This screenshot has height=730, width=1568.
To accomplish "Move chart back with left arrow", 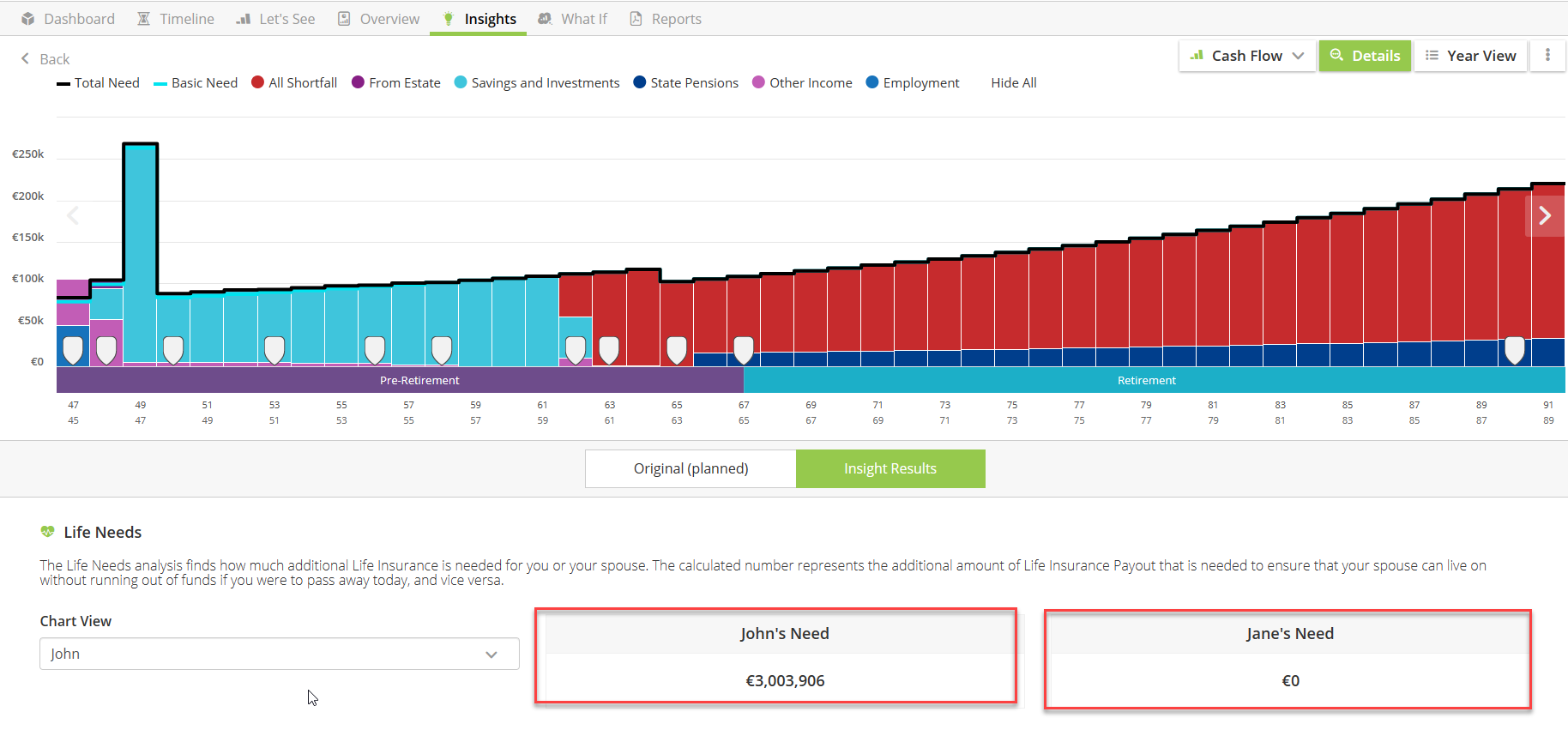I will tap(73, 215).
